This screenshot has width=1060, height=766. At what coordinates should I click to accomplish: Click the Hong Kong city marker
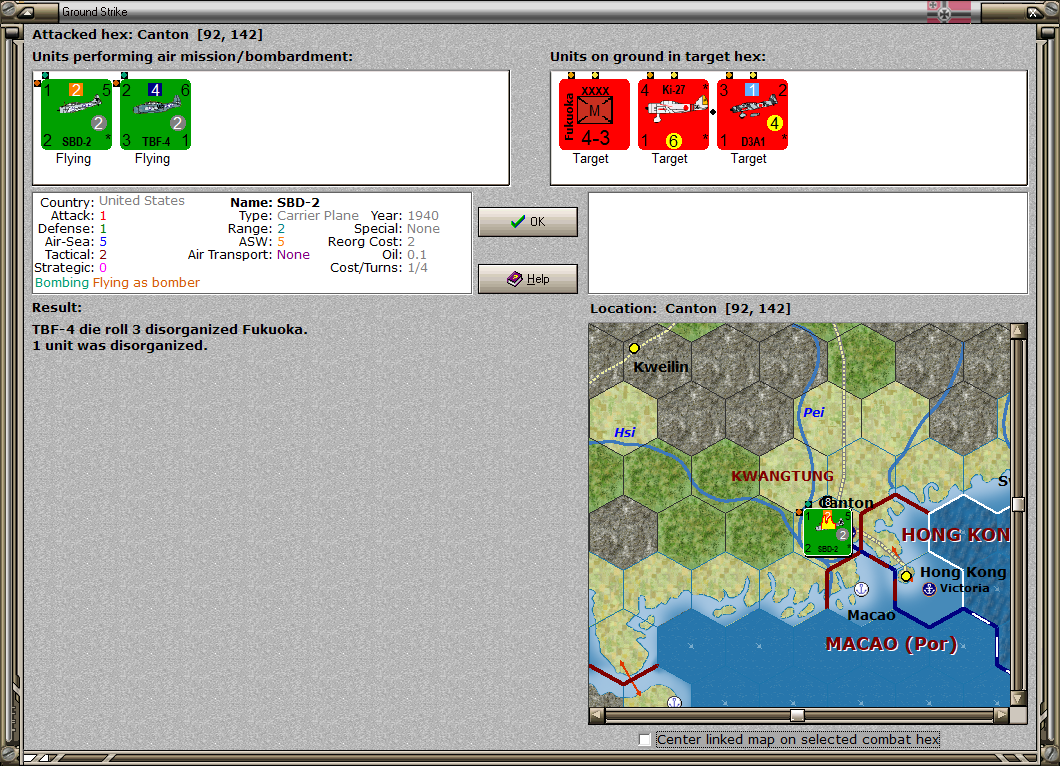(907, 576)
